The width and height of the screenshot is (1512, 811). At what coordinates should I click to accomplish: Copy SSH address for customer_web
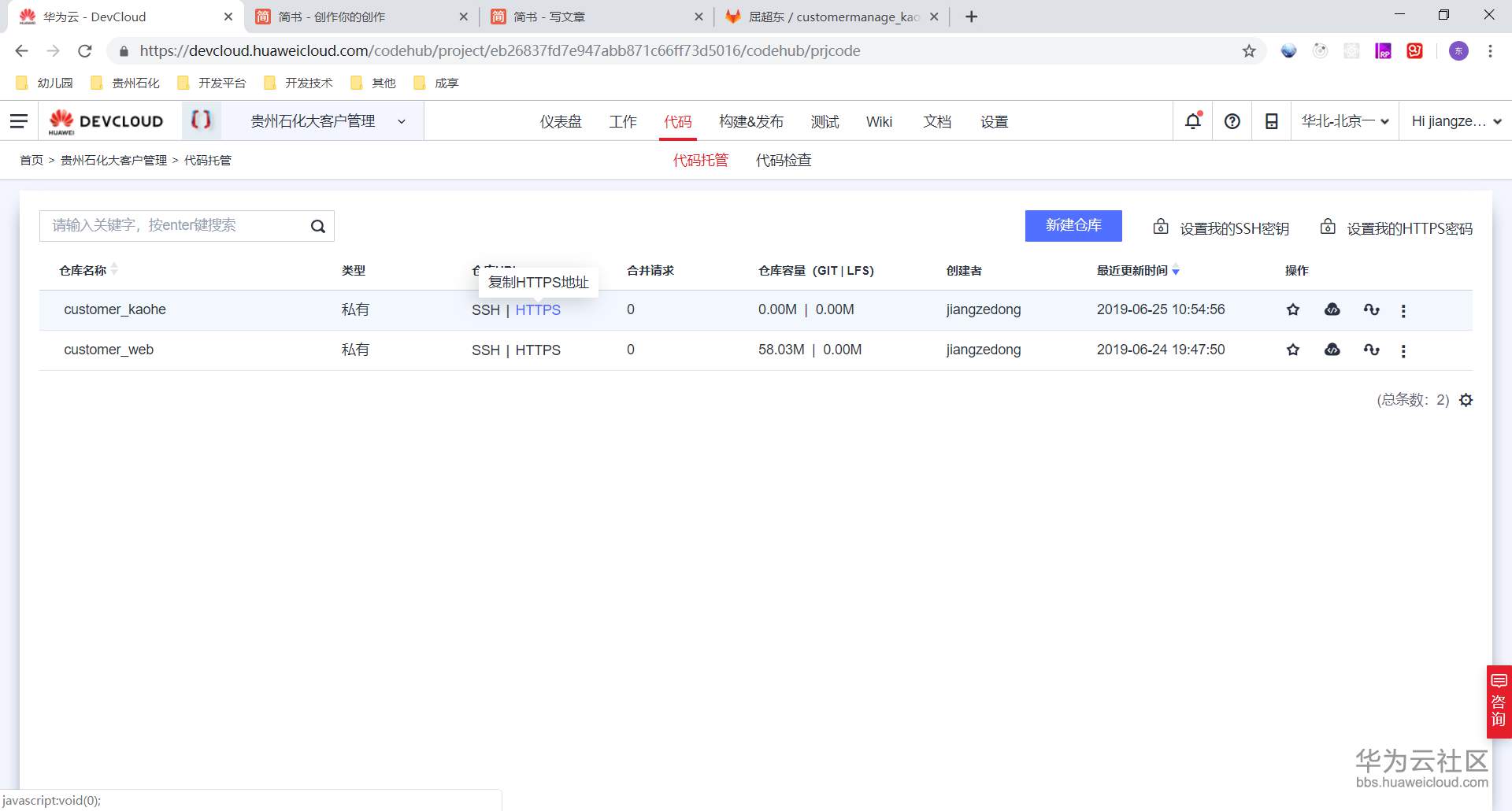486,350
